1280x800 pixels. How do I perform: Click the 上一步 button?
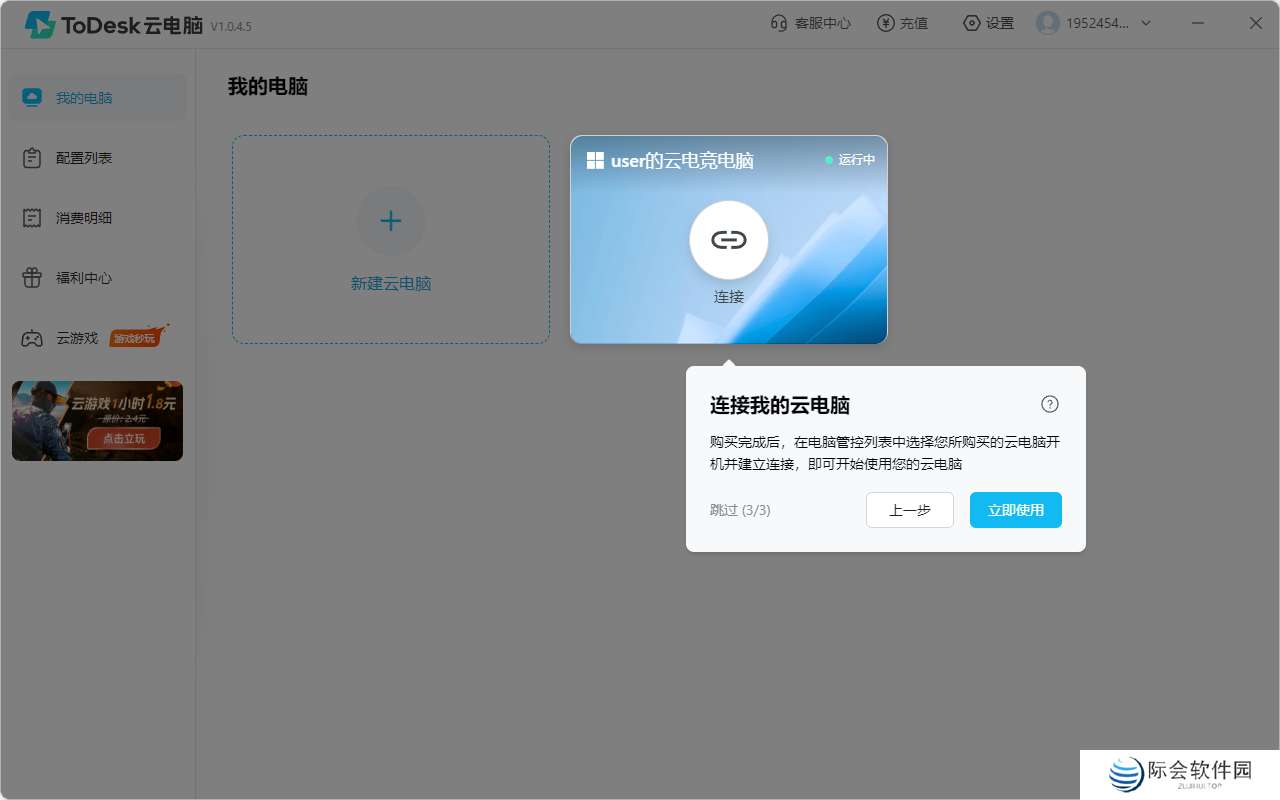click(909, 510)
